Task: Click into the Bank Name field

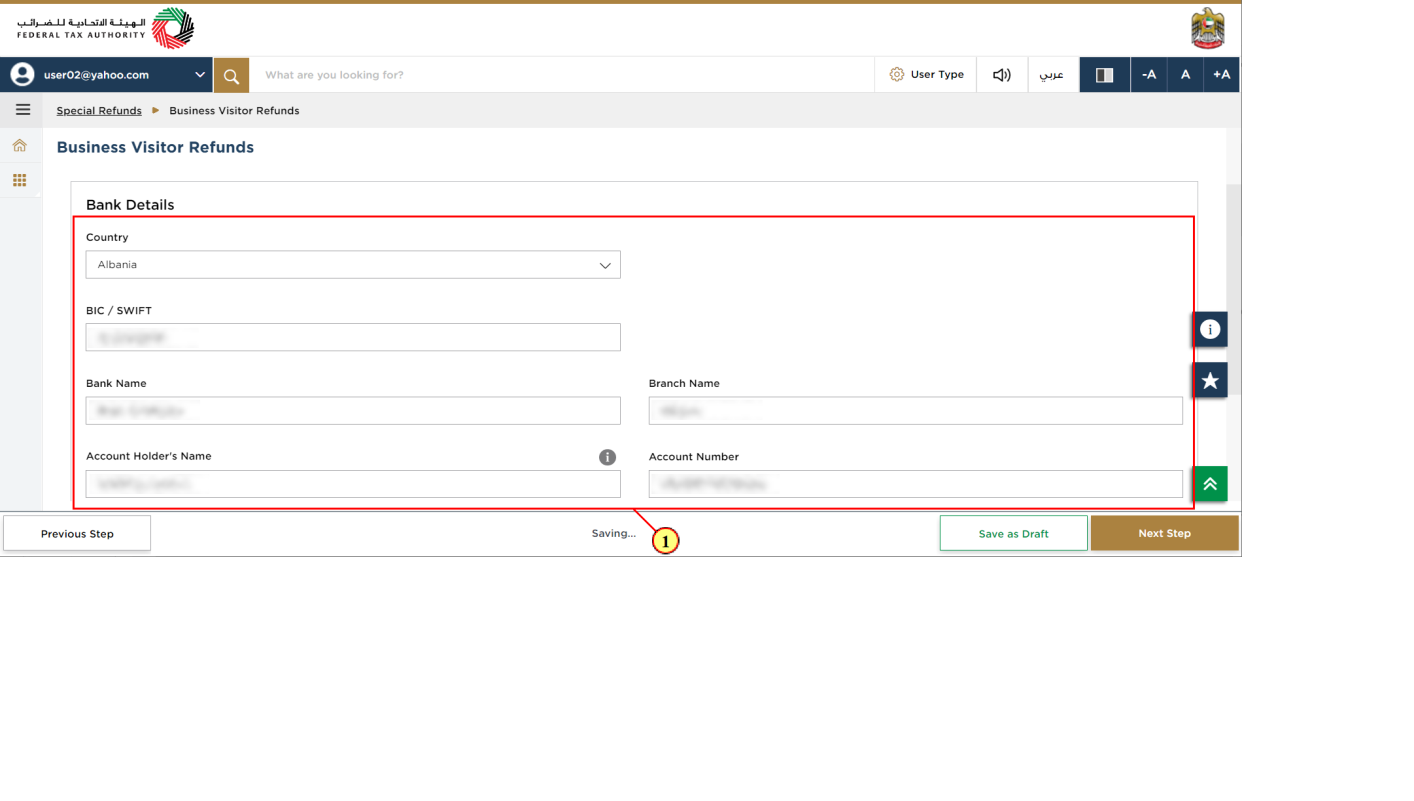Action: tap(353, 411)
